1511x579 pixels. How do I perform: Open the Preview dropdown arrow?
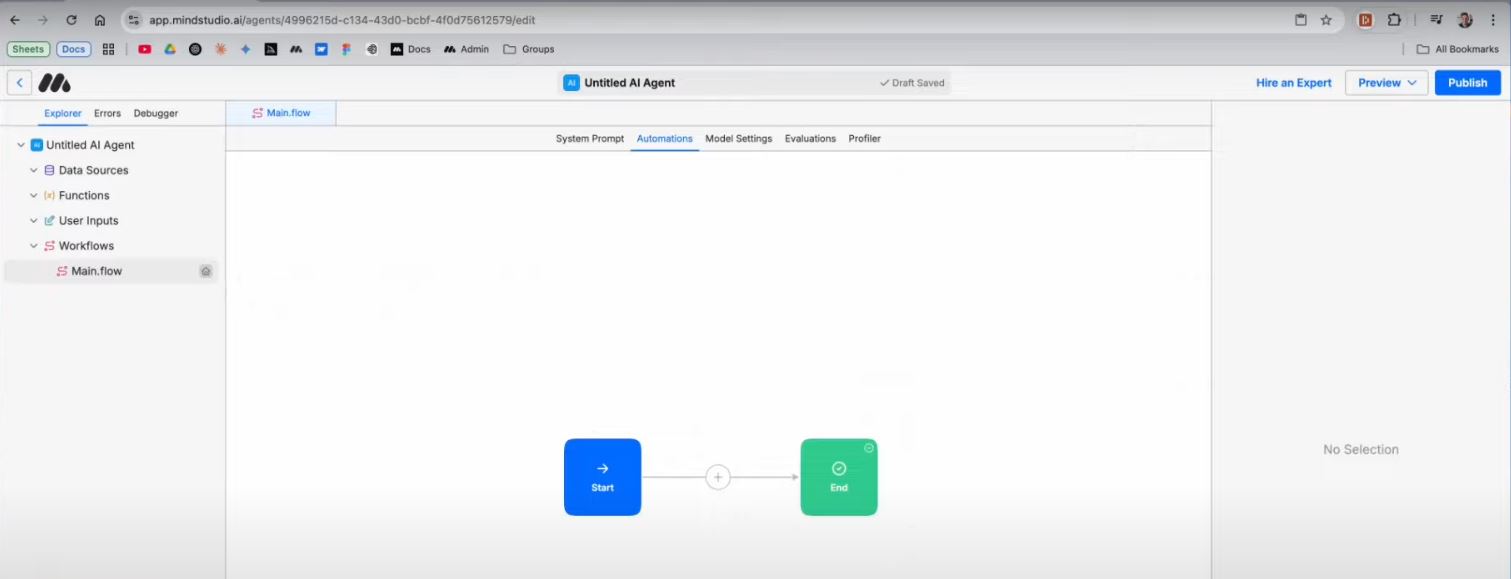click(1412, 83)
